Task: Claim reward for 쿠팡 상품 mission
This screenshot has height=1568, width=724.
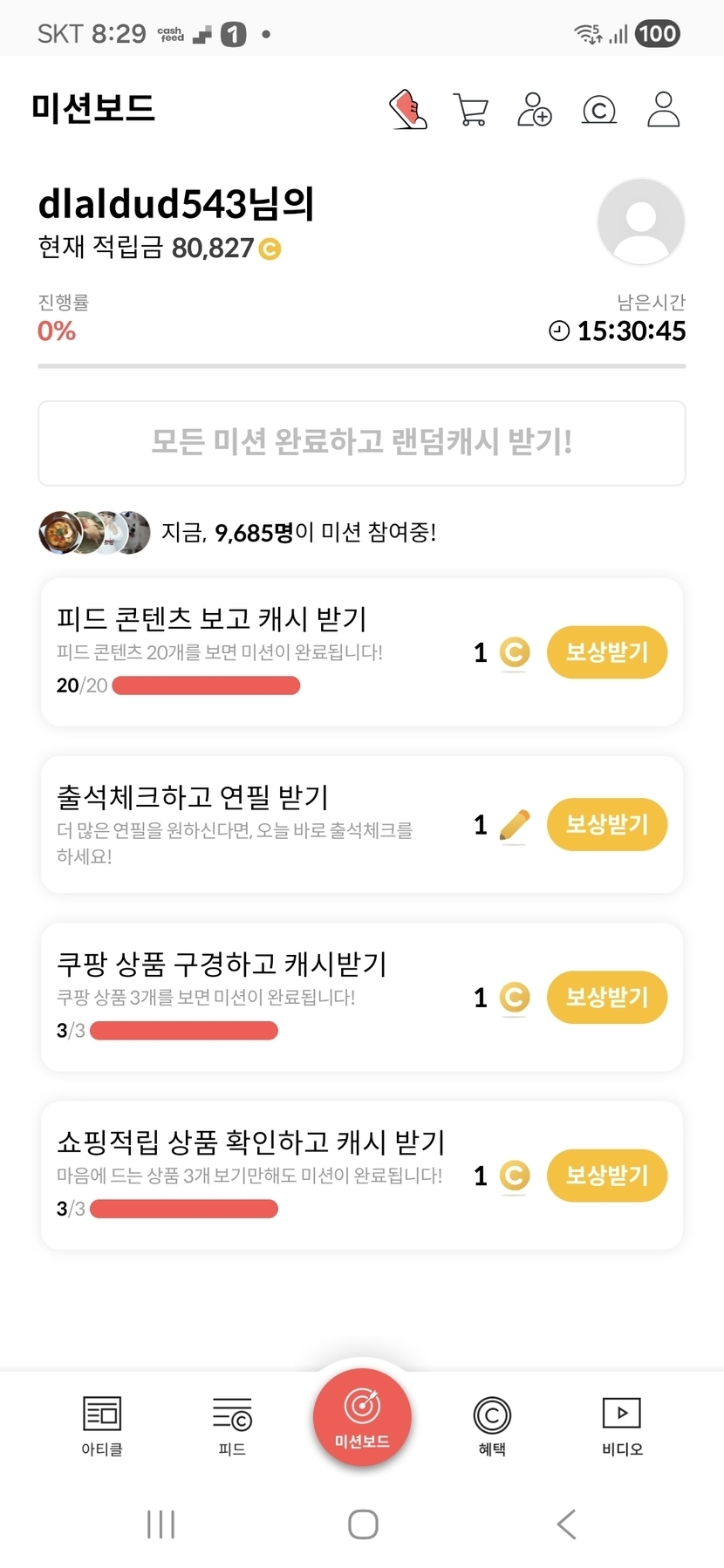Action: pyautogui.click(x=606, y=997)
